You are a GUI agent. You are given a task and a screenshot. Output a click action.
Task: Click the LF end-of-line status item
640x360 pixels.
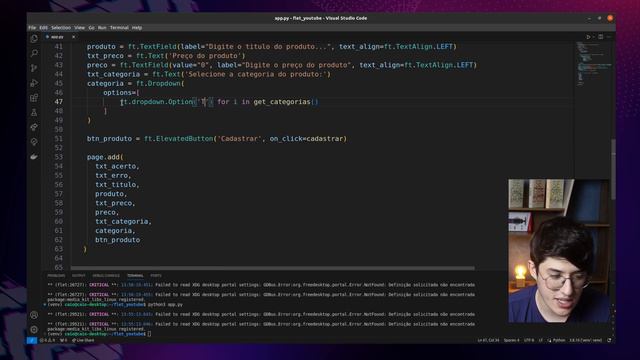point(540,340)
